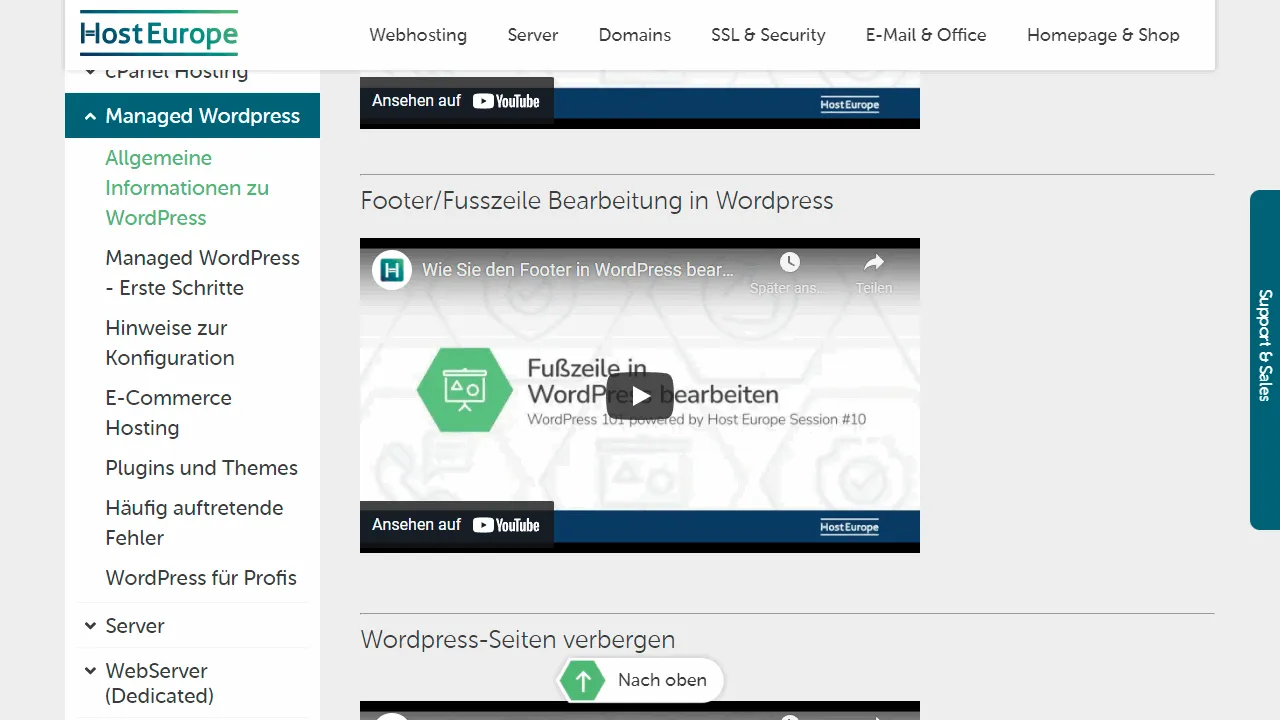Click the Server sidebar item label

135,626
